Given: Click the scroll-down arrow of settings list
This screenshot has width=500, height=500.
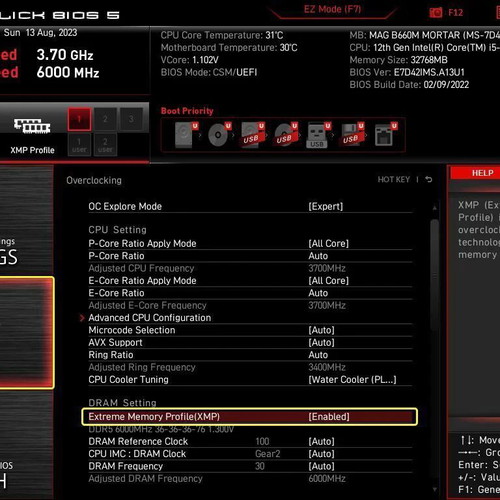Looking at the screenshot, I should pyautogui.click(x=435, y=489).
